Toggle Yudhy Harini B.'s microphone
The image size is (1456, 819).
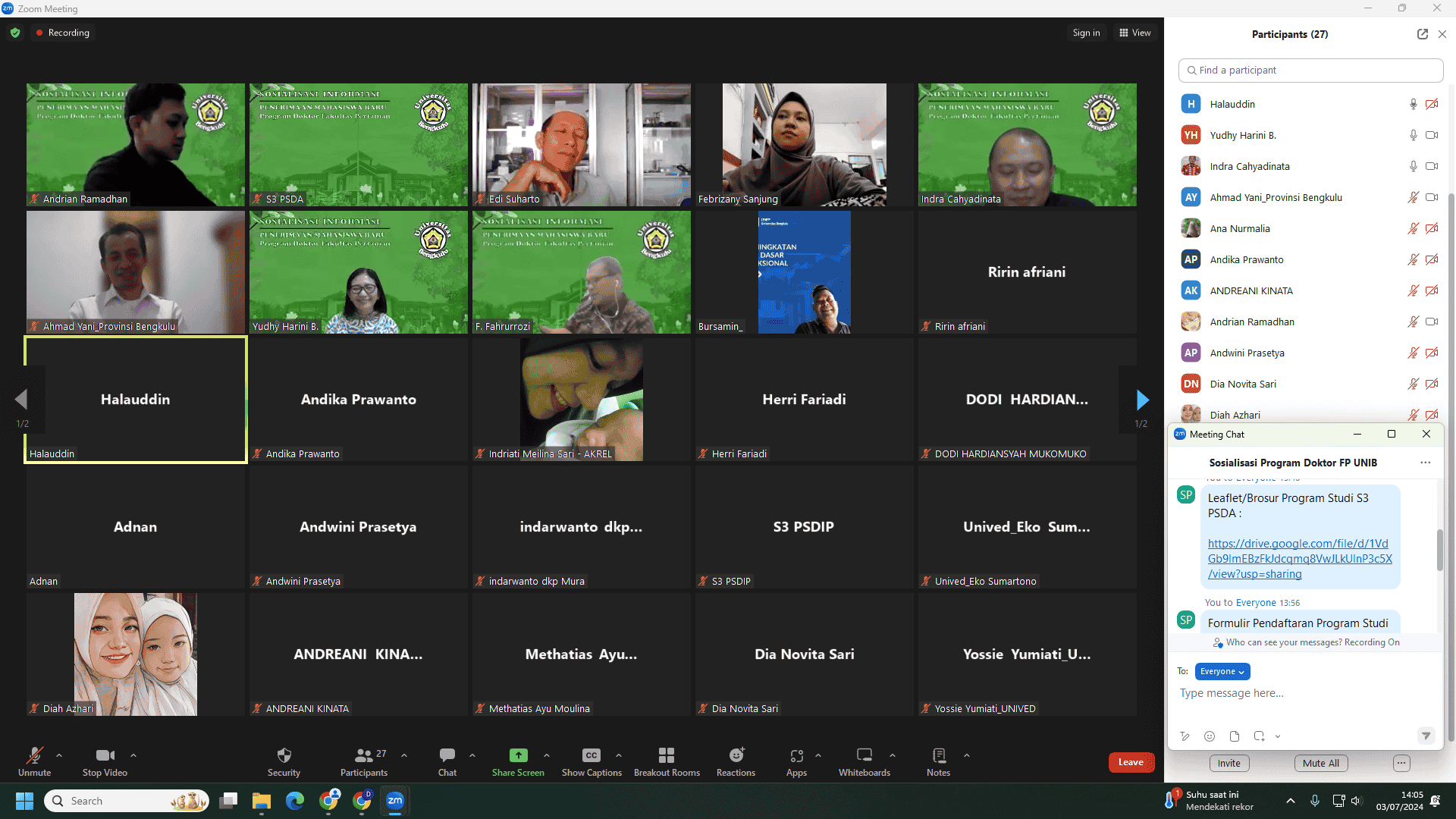pos(1414,135)
